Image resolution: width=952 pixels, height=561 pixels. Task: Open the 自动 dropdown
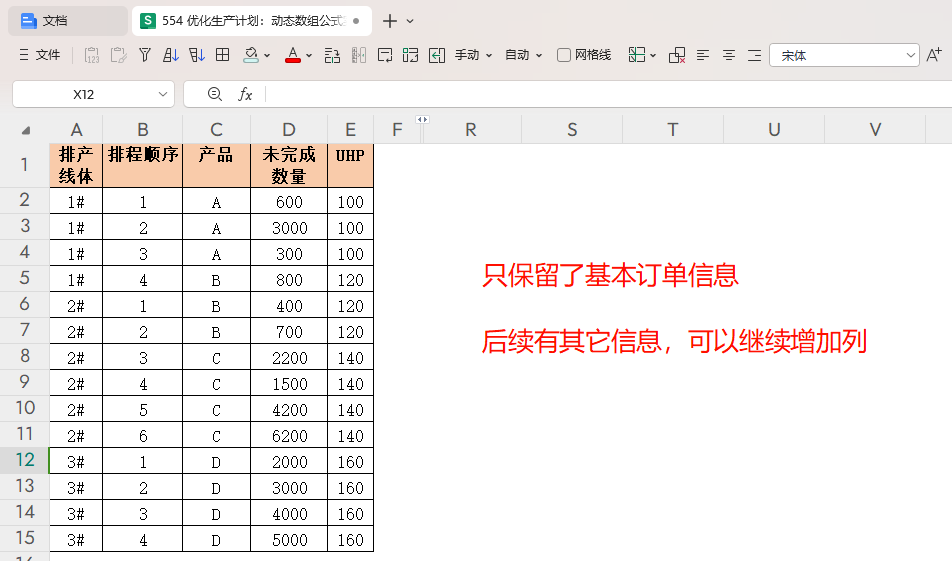tap(523, 55)
